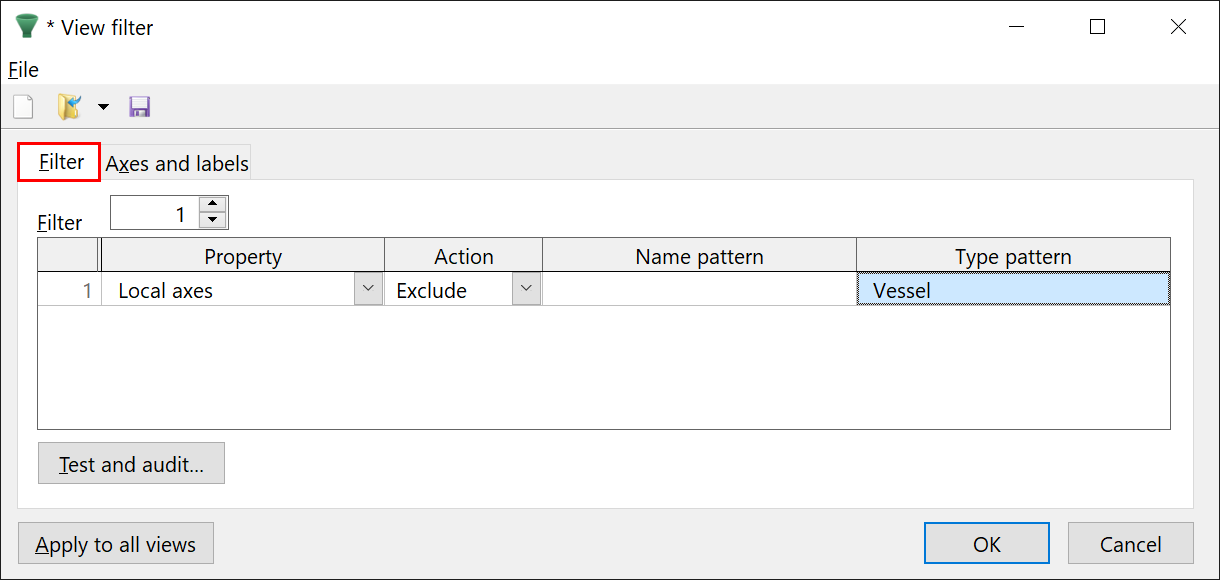Switch to the Filter tab
Viewport: 1220px width, 580px height.
60,162
